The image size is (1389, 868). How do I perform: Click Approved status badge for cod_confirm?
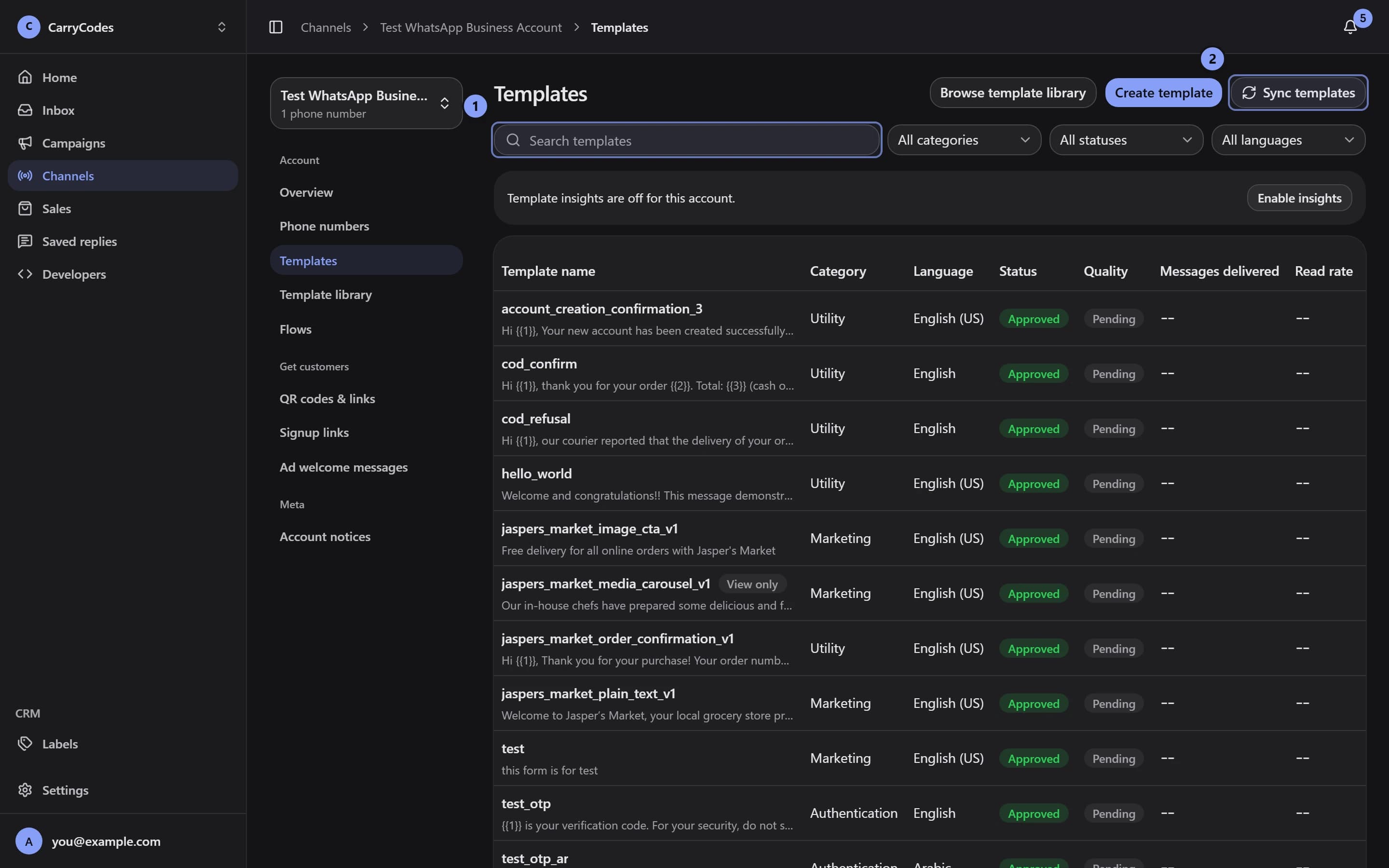[1033, 374]
